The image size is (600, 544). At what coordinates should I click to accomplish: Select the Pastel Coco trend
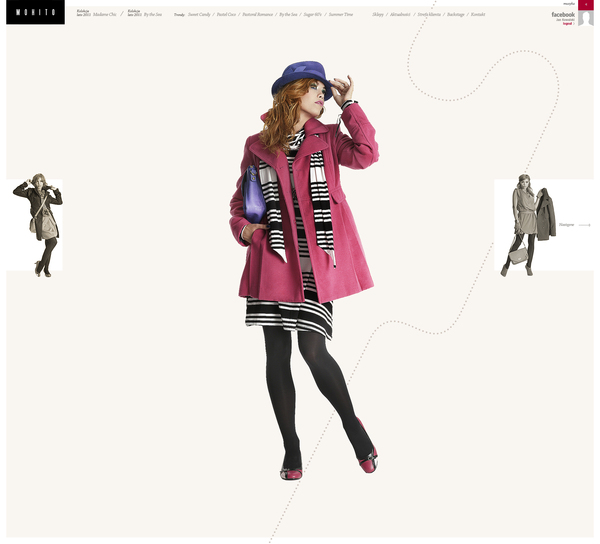pyautogui.click(x=226, y=15)
